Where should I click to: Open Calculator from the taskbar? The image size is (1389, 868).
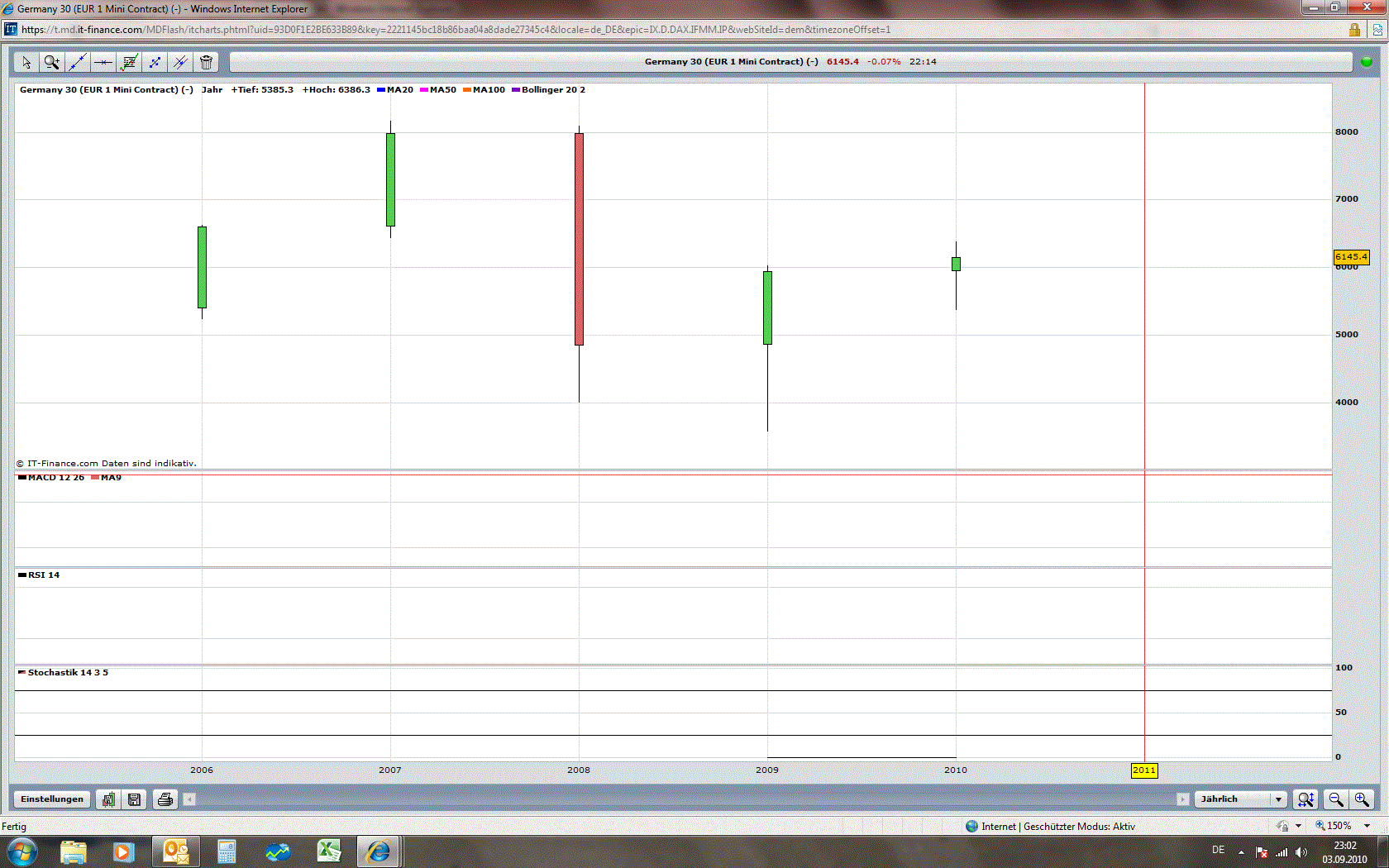point(227,851)
